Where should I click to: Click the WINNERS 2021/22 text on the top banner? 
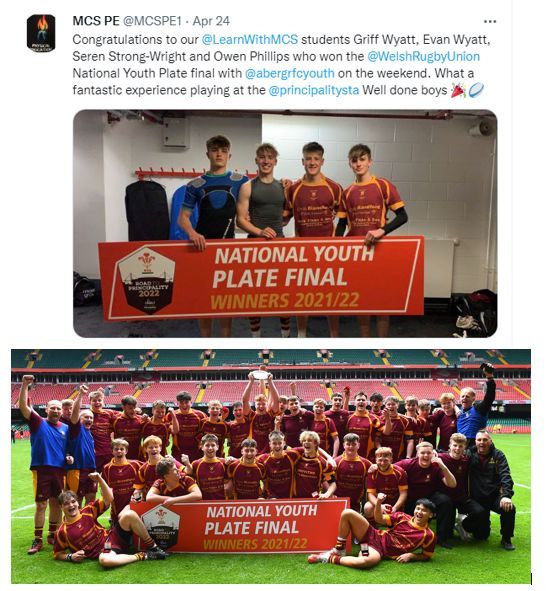coord(284,301)
